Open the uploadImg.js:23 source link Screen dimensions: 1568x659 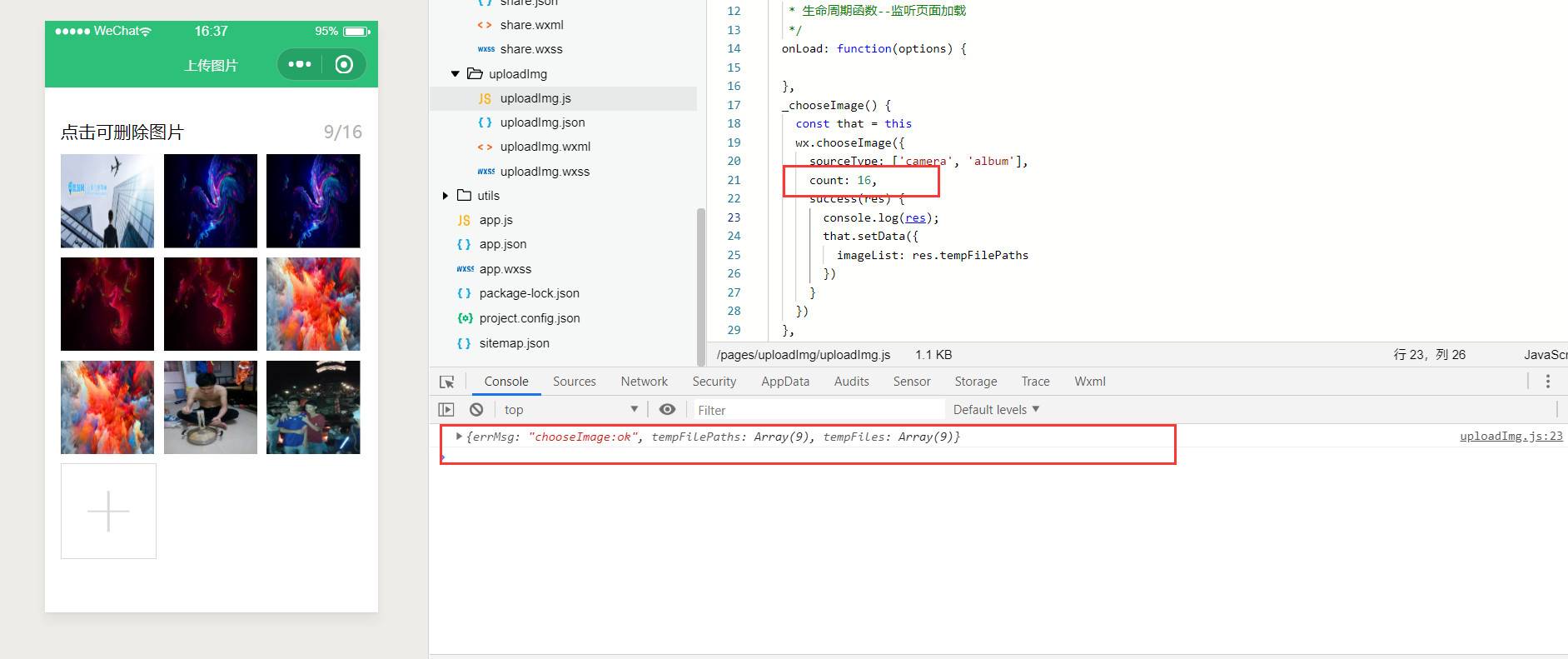coord(1511,437)
